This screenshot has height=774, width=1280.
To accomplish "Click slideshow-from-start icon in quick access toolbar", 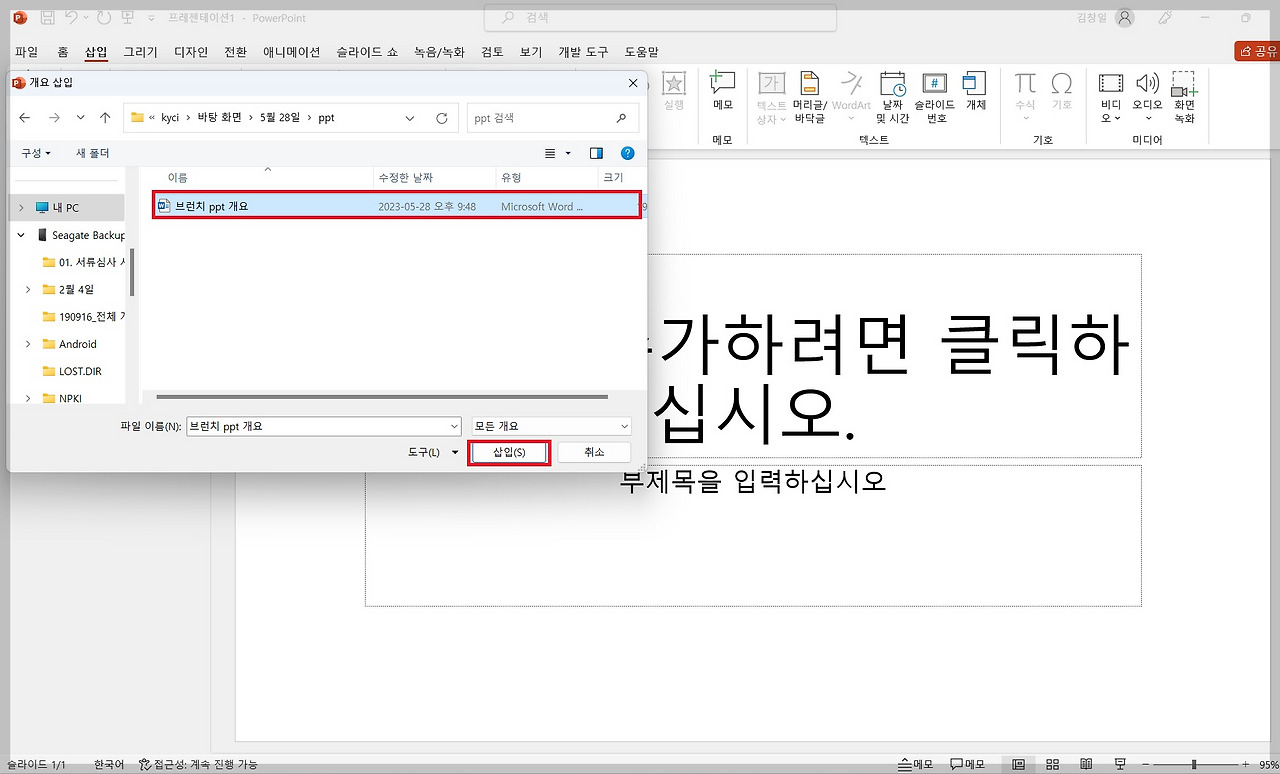I will [x=128, y=18].
